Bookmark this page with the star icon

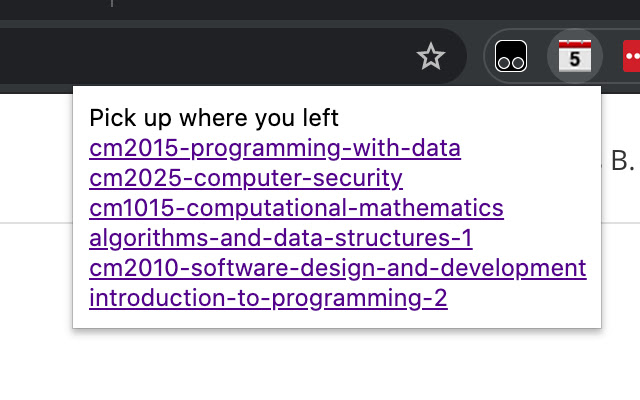[430, 57]
